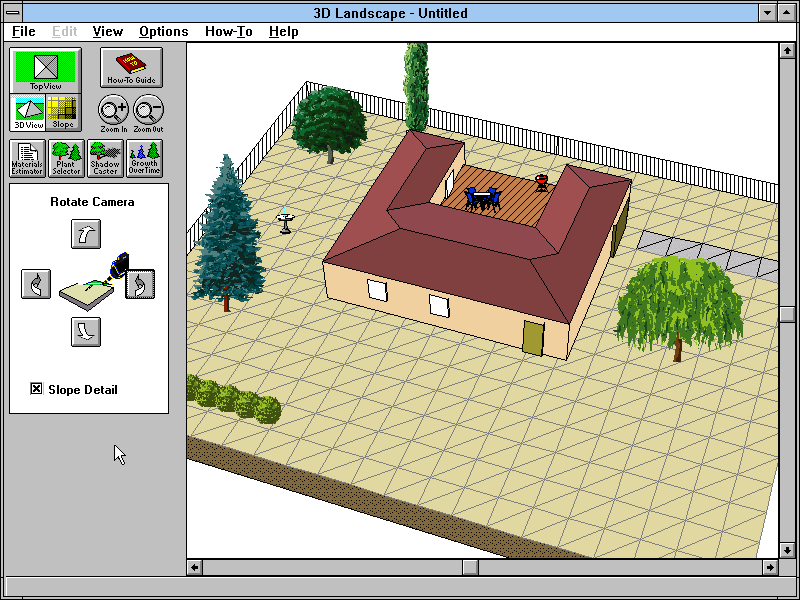Screen dimensions: 800x600
Task: Rotate camera upward with top arrow
Action: click(x=86, y=234)
